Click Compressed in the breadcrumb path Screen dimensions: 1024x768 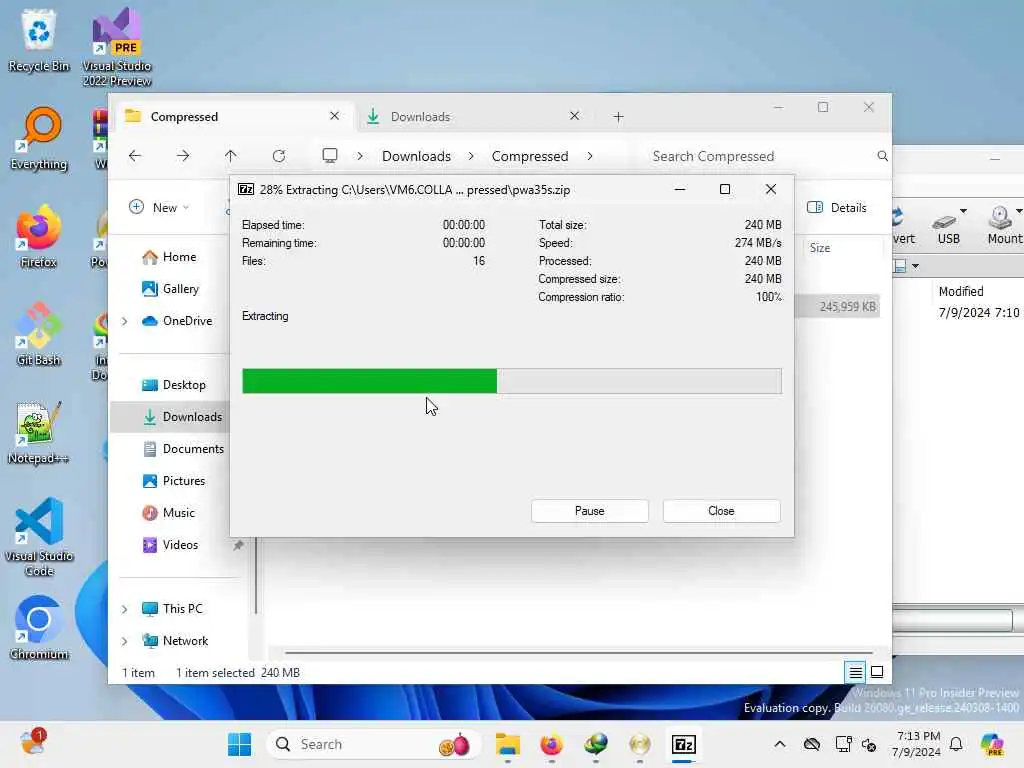pyautogui.click(x=530, y=156)
